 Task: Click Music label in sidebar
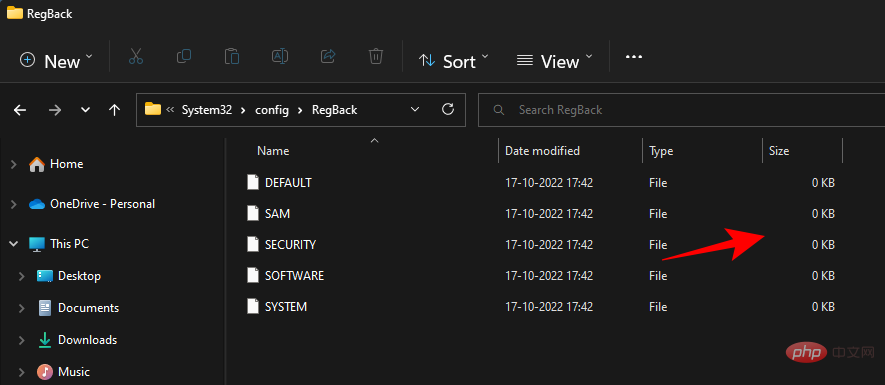[x=74, y=372]
